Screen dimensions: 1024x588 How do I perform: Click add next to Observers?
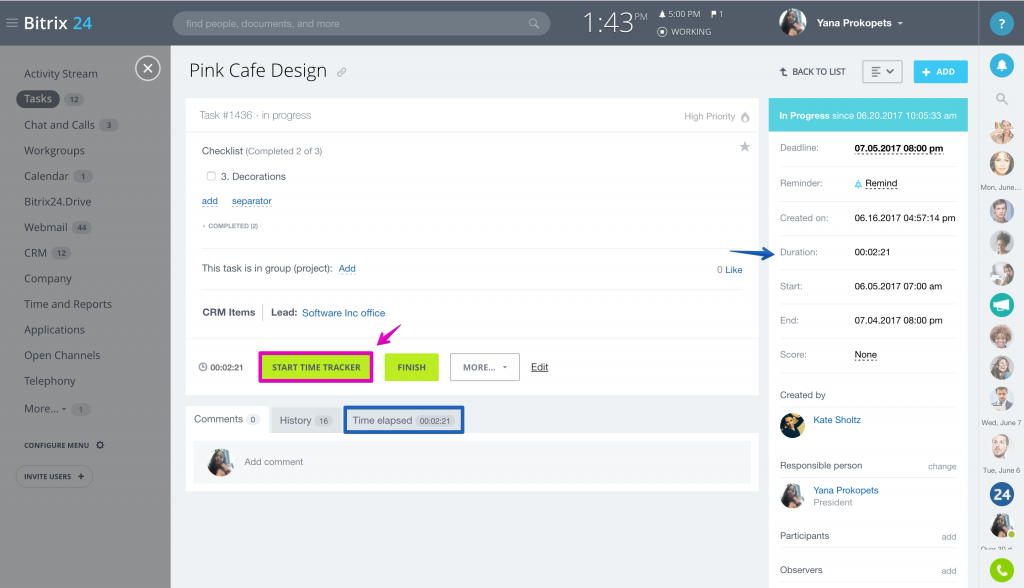949,571
